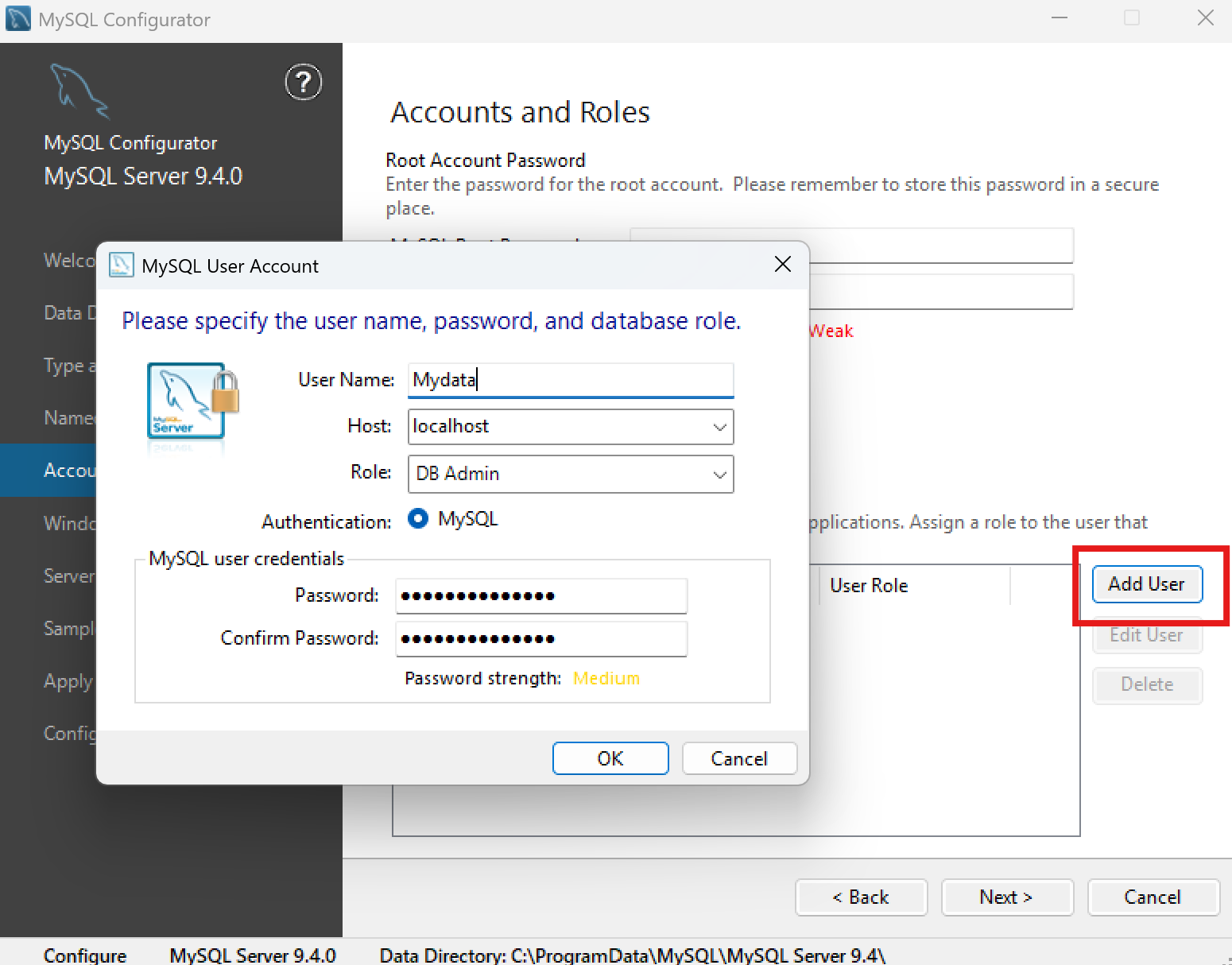
Task: Open the Type and Networking sidebar step
Action: tap(68, 366)
